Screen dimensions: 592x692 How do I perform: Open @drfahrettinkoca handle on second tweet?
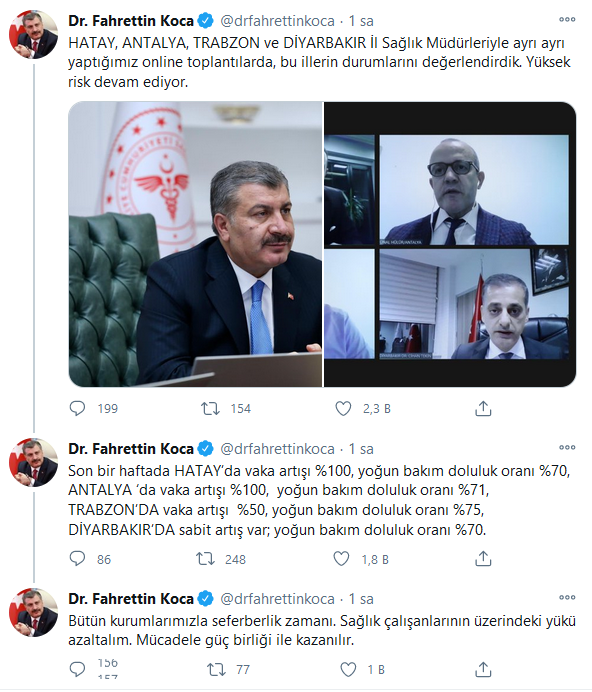click(277, 449)
